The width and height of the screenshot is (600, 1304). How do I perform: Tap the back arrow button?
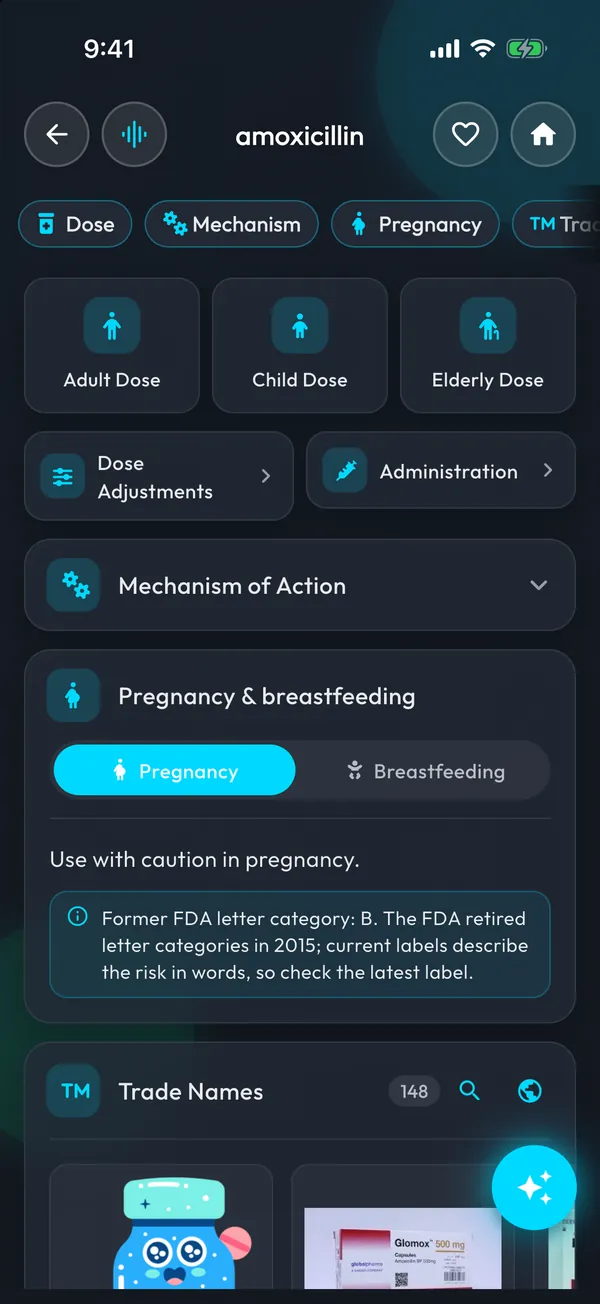[x=57, y=134]
